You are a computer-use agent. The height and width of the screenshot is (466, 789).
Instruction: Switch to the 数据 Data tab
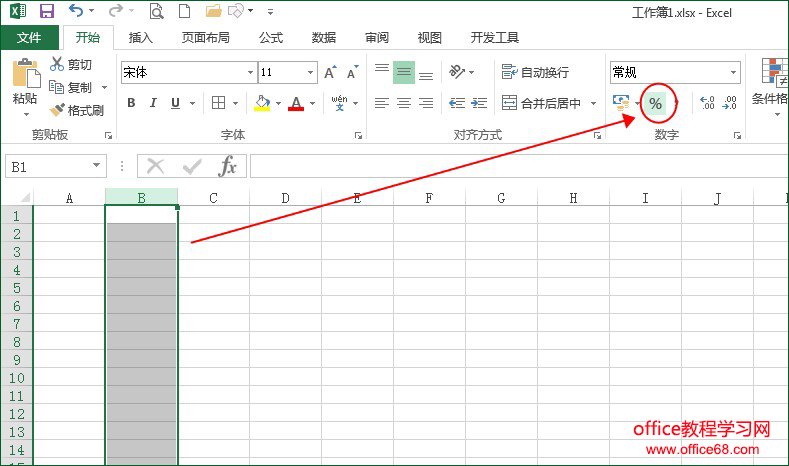(324, 38)
